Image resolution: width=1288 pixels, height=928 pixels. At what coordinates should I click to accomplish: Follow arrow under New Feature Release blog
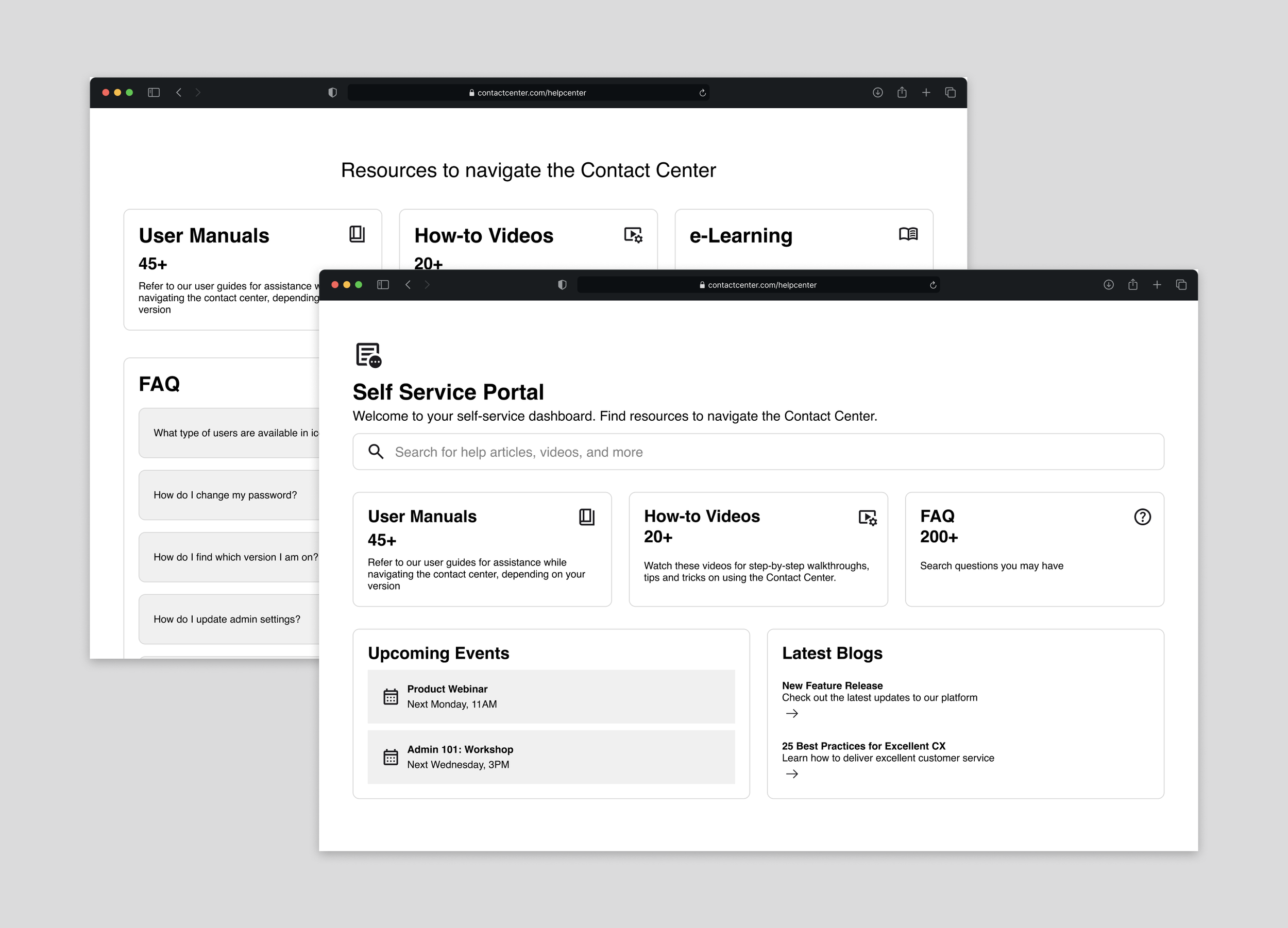point(792,713)
